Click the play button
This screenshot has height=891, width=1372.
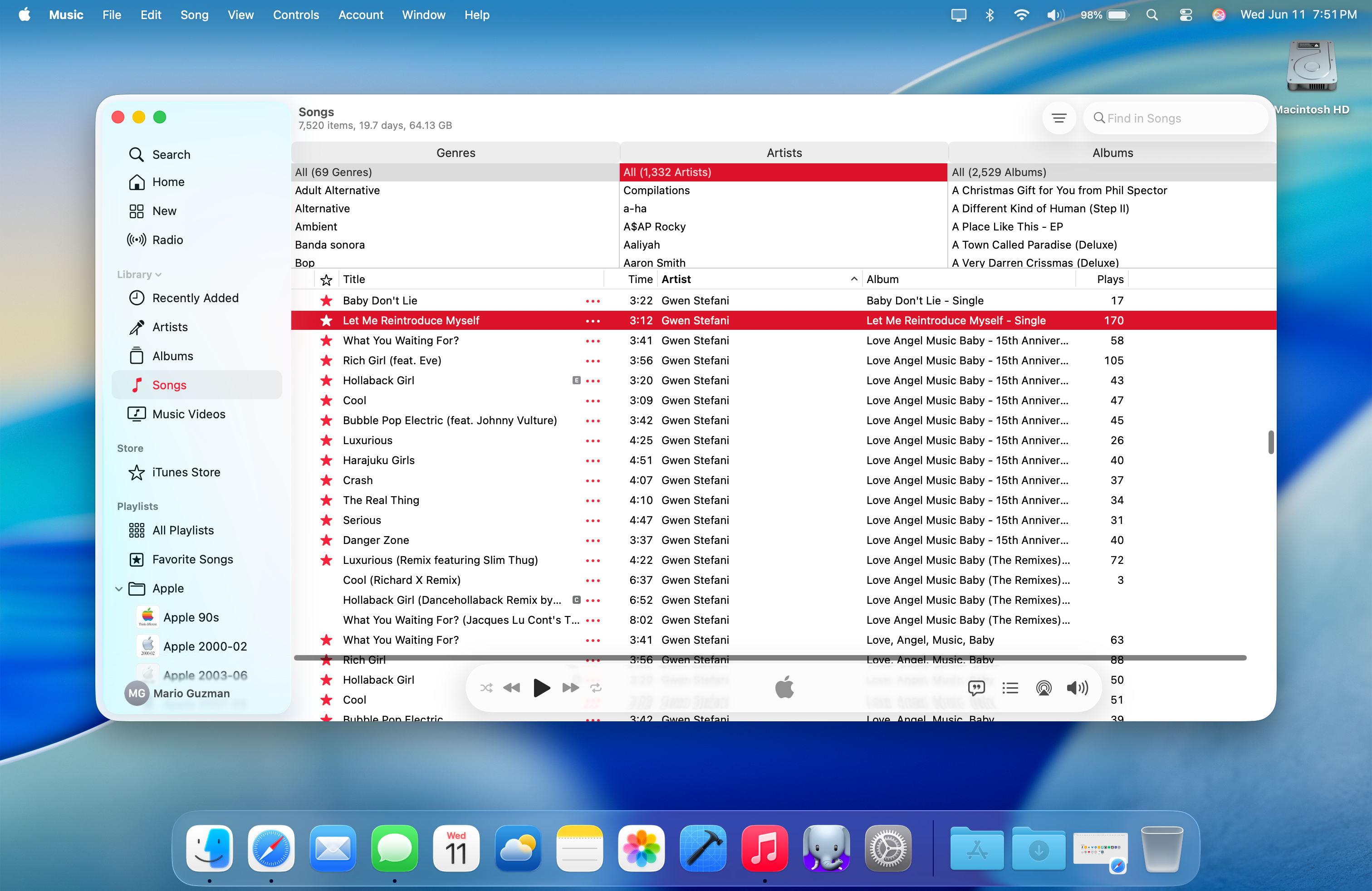[x=541, y=688]
